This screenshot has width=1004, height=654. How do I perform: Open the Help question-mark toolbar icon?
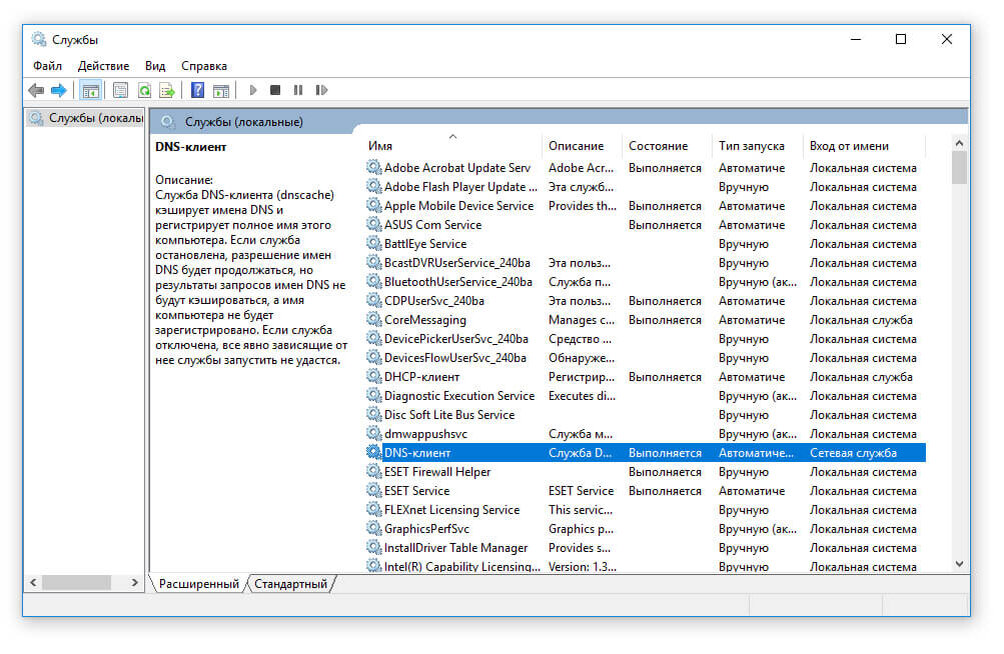coord(198,90)
